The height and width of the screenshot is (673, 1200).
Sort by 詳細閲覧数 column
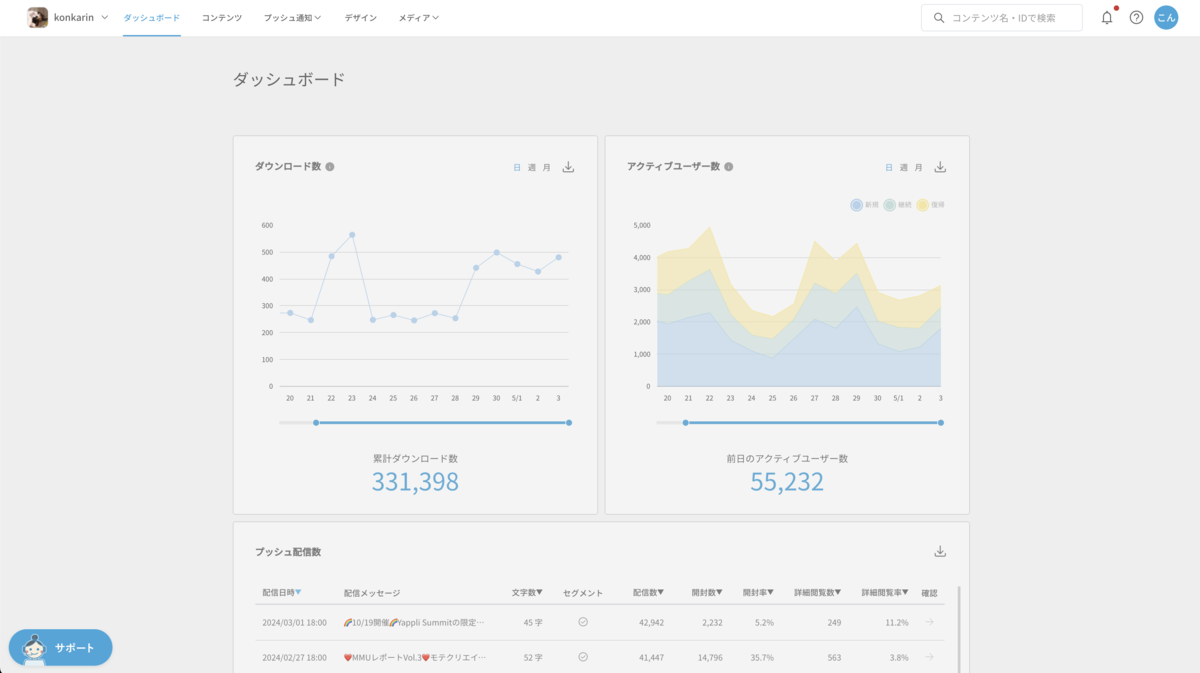tap(817, 593)
